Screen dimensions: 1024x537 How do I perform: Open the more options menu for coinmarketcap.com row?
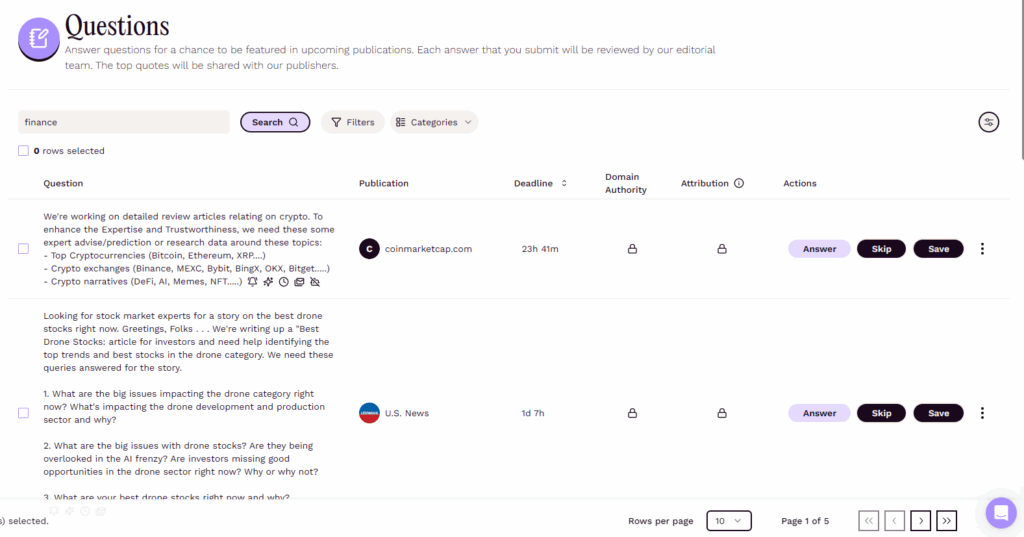point(982,249)
